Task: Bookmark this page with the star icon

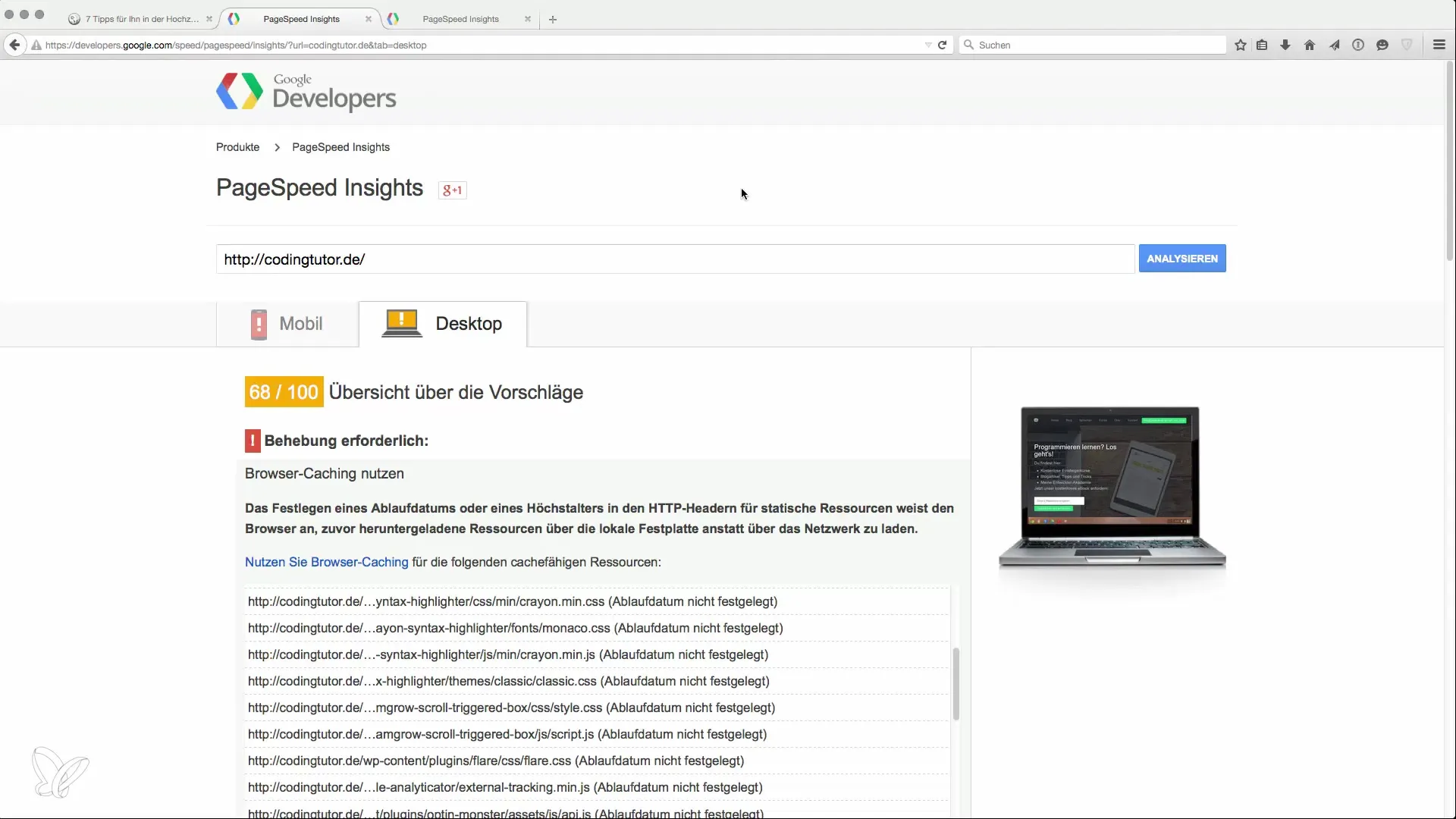Action: 1241,45
